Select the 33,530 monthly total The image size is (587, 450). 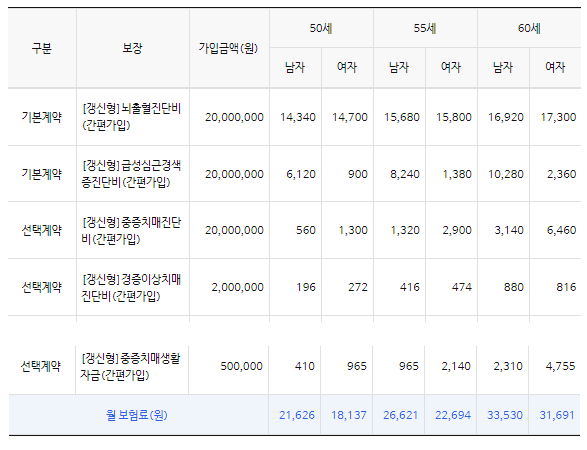click(505, 415)
